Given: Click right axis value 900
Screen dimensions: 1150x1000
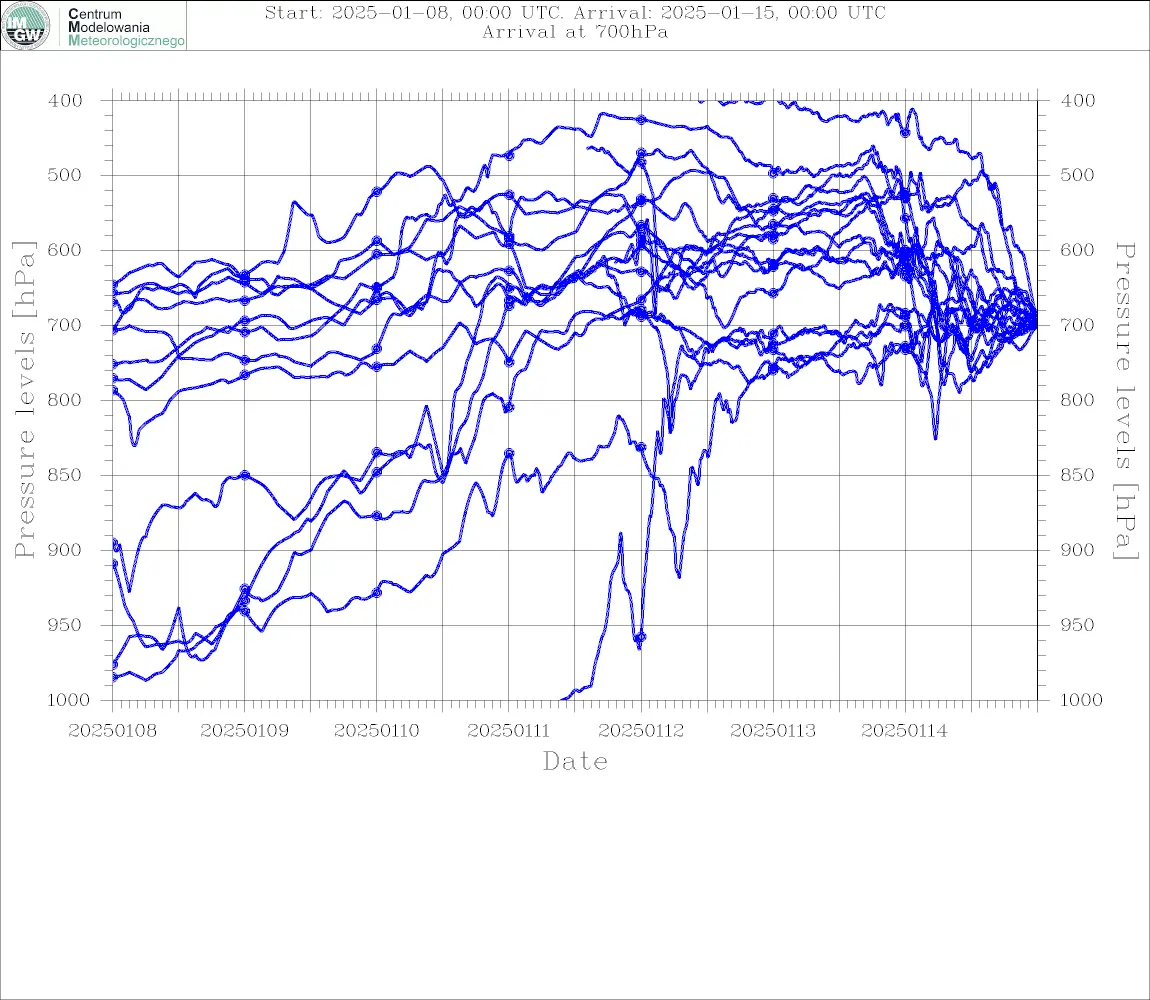Looking at the screenshot, I should click(1077, 550).
